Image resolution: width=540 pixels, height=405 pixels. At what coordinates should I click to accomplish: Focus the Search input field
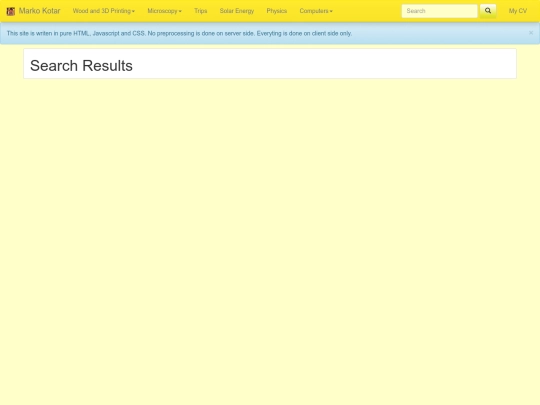pyautogui.click(x=439, y=11)
